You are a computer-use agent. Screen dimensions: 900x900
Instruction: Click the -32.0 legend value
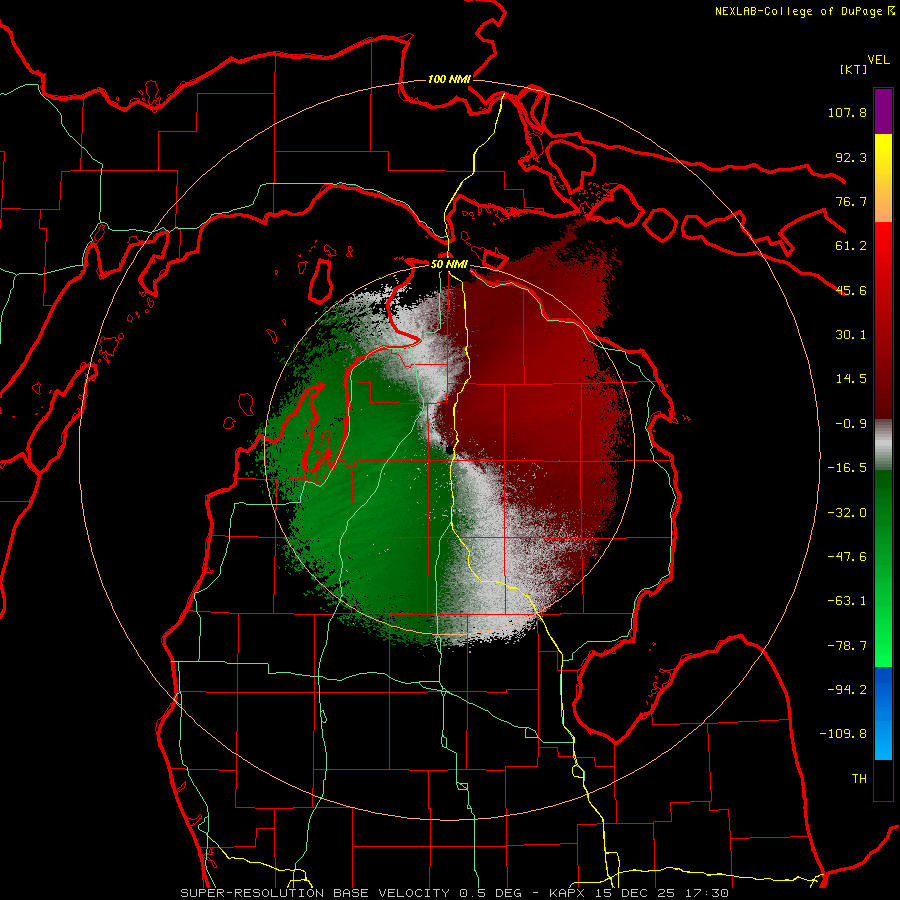click(x=847, y=513)
